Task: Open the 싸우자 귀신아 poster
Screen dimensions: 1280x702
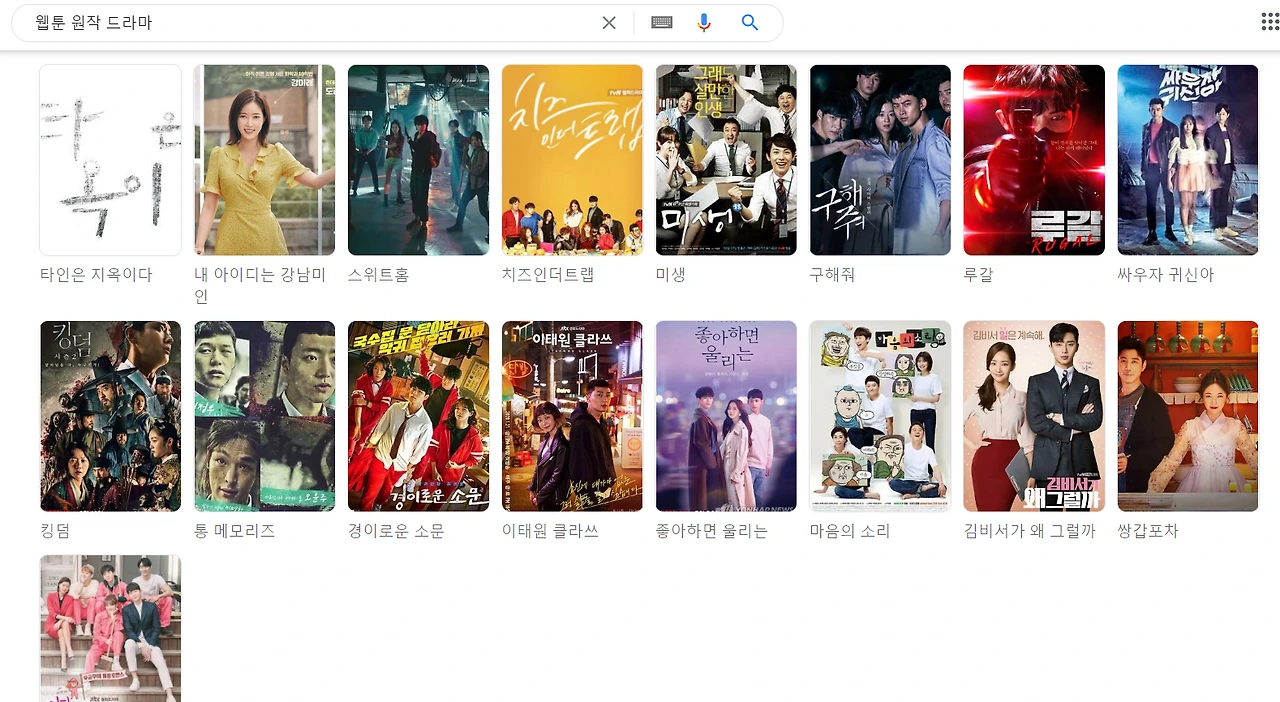Action: click(x=1188, y=160)
